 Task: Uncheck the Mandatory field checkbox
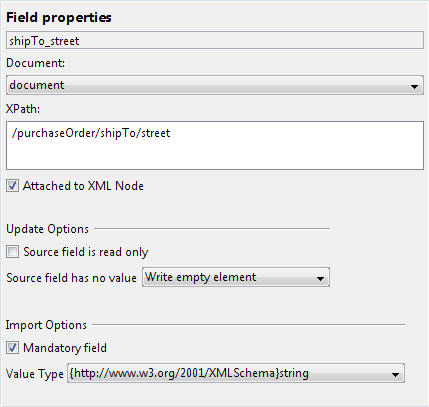click(12, 348)
